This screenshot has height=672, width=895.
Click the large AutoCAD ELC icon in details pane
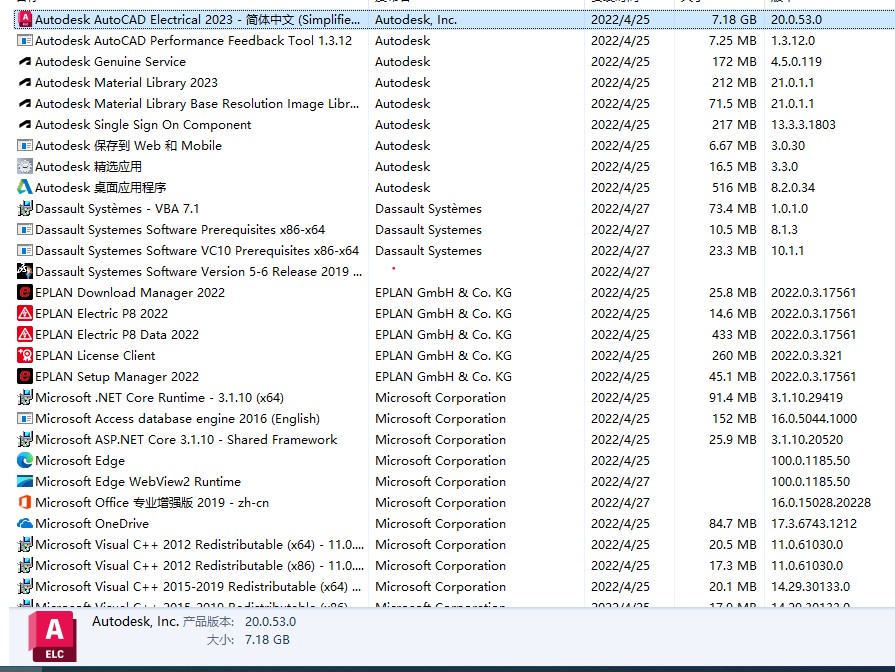[54, 638]
